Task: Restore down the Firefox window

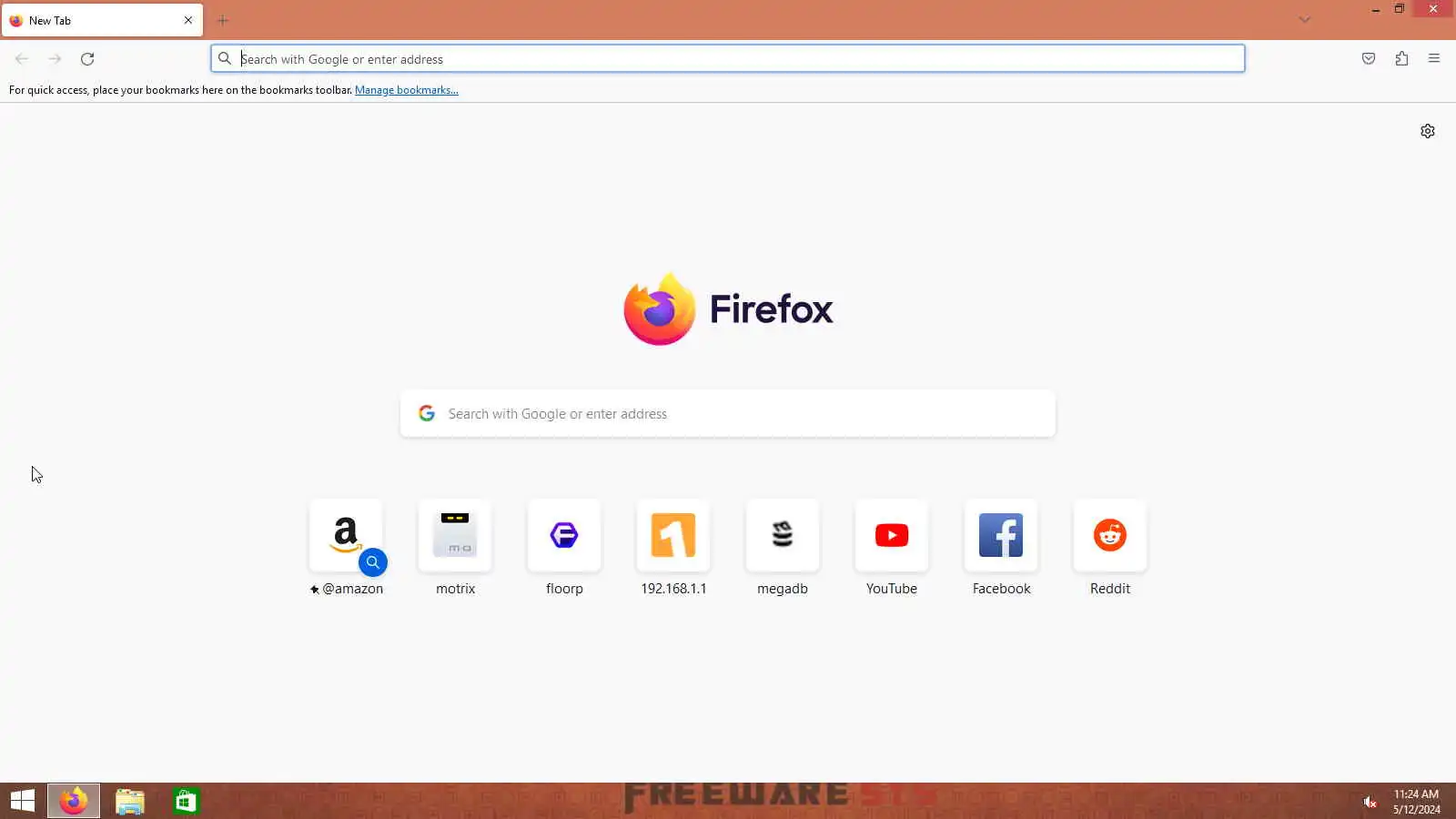Action: [1400, 9]
